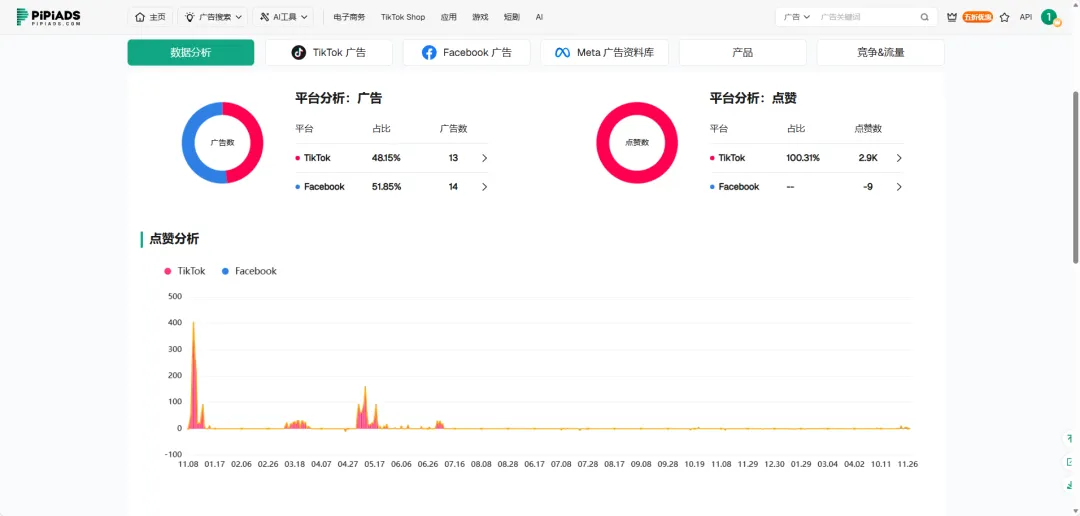
Task: Click the search magnifier icon
Action: point(924,17)
